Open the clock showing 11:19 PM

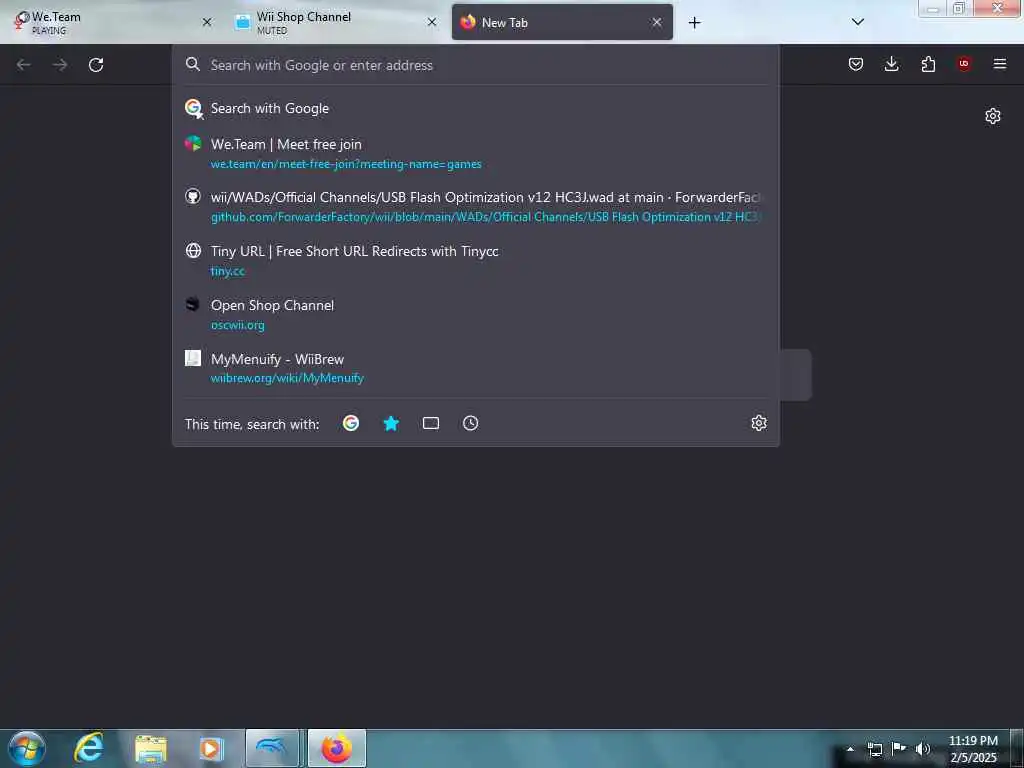click(x=973, y=749)
